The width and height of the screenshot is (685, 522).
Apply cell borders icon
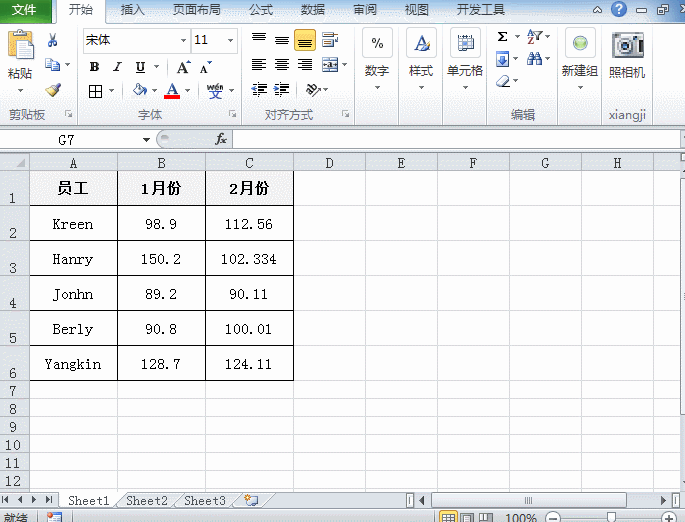coord(95,91)
